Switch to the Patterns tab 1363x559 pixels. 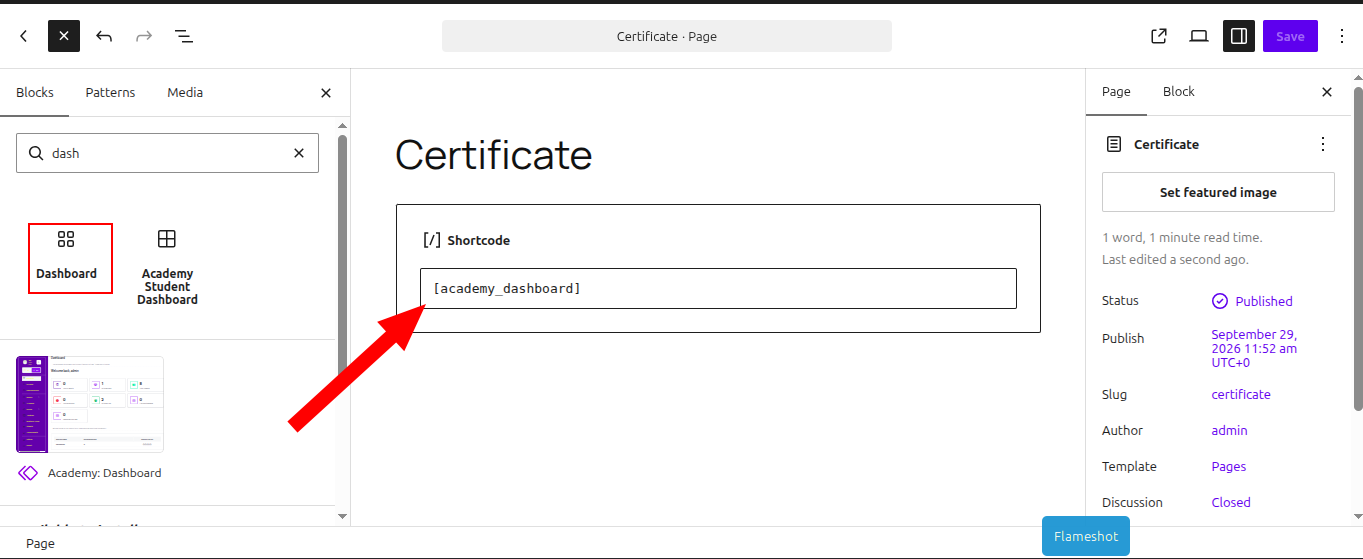pyautogui.click(x=110, y=92)
